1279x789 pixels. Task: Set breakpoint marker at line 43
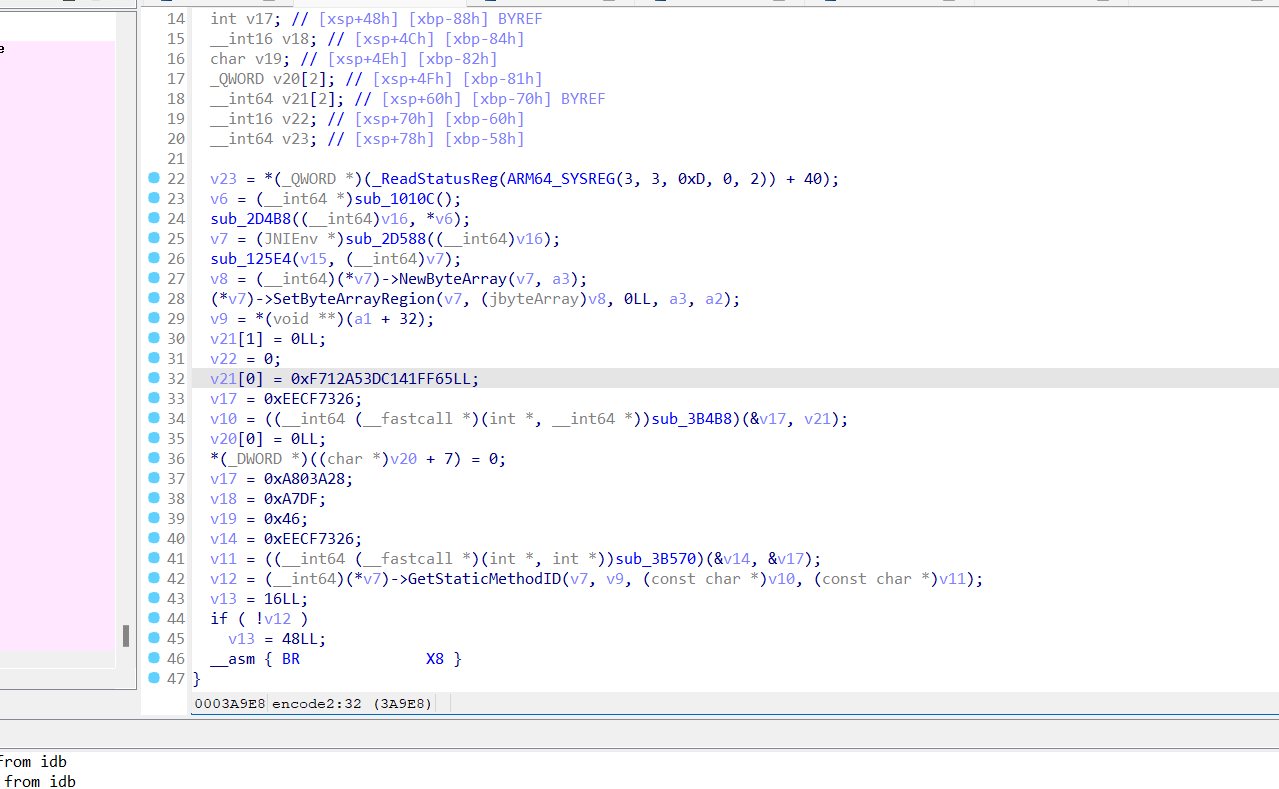coord(154,598)
